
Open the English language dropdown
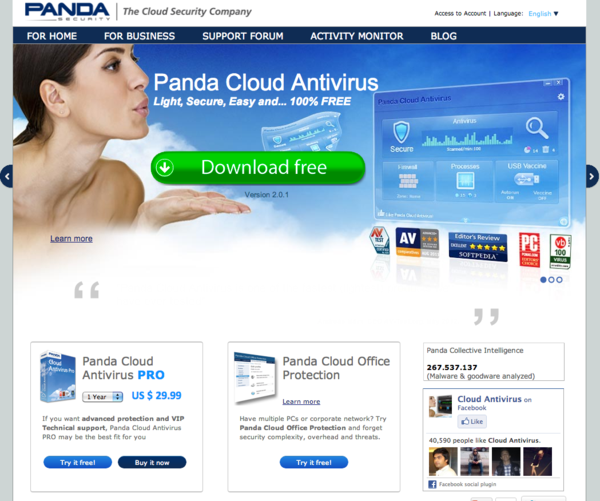tap(543, 14)
